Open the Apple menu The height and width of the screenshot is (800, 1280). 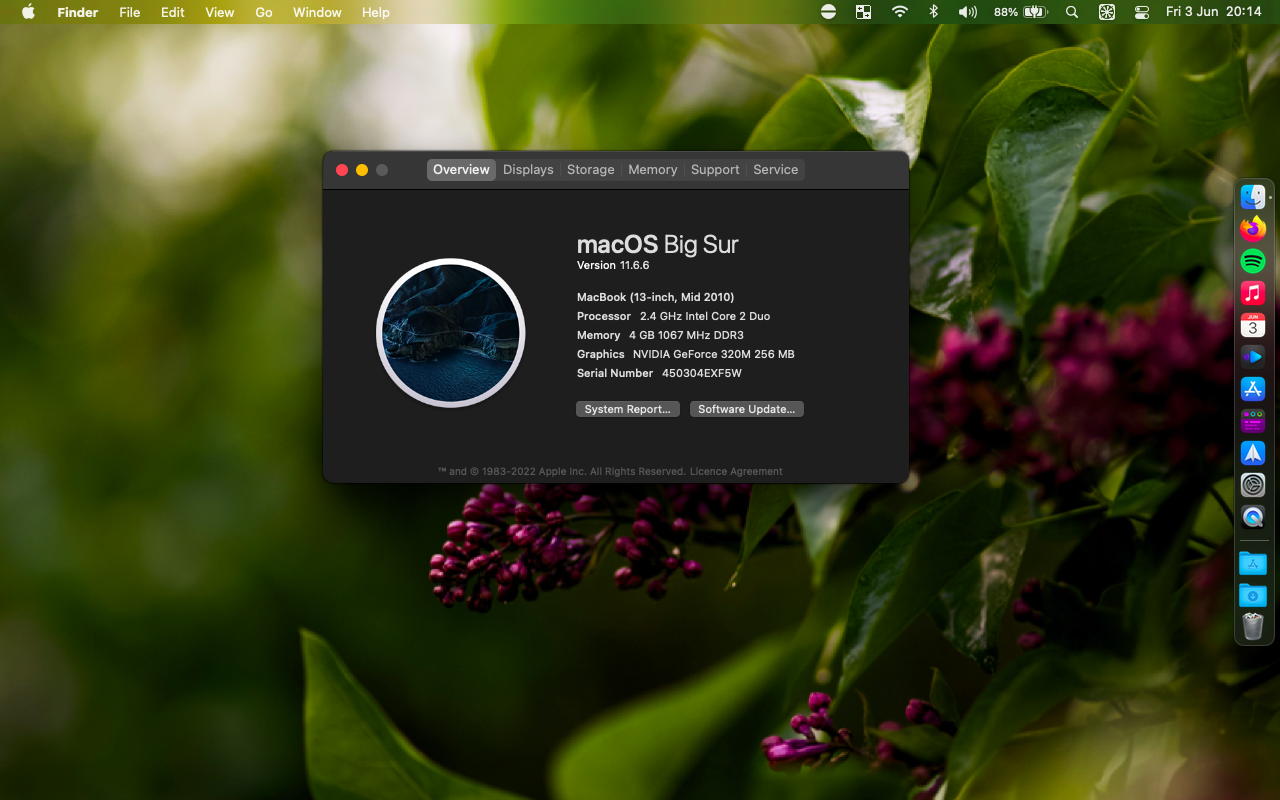28,12
